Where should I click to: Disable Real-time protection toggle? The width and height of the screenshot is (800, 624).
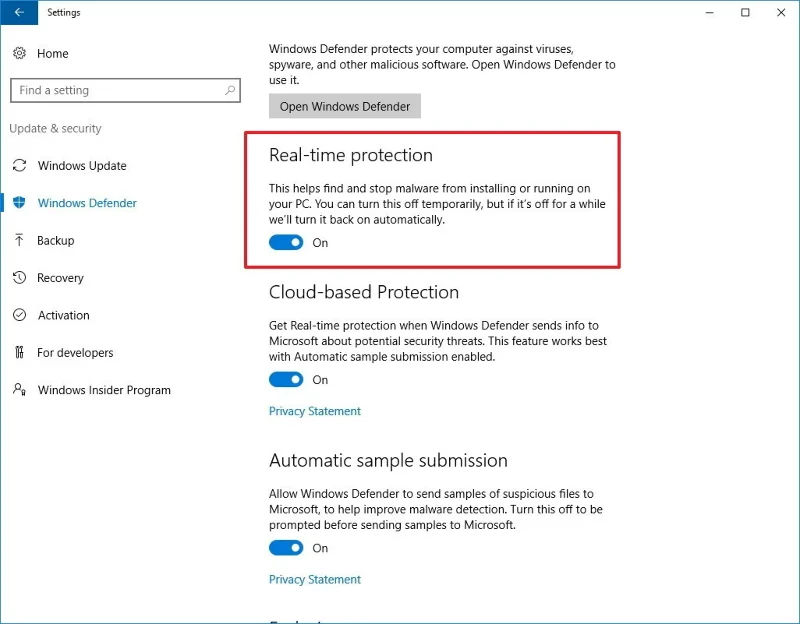point(285,242)
